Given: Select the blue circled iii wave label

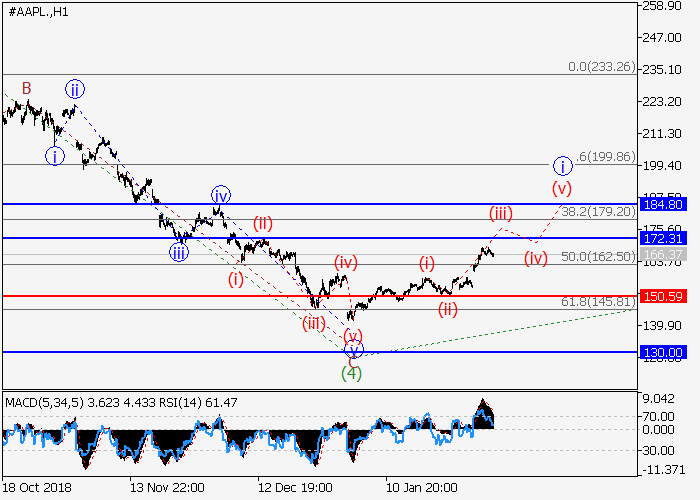Looking at the screenshot, I should tap(179, 253).
